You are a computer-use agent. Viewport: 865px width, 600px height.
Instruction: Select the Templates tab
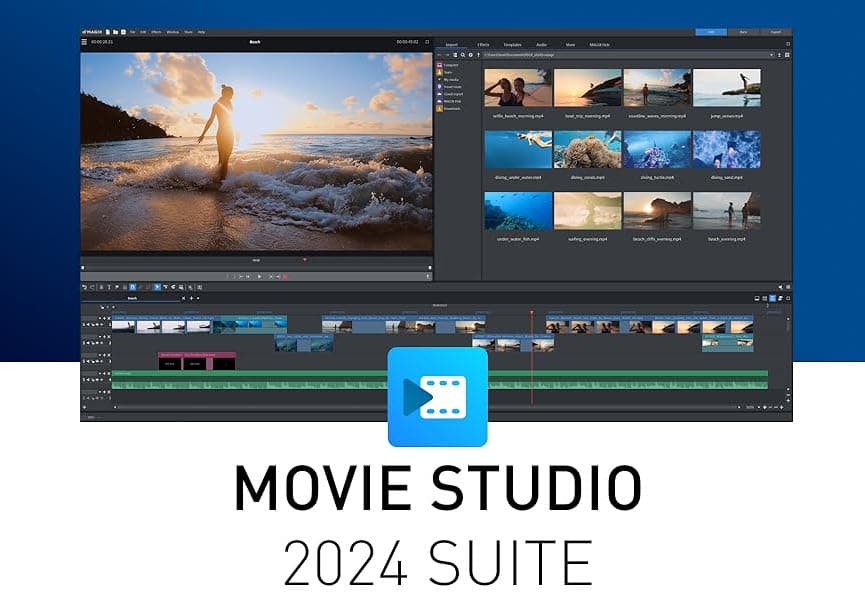point(512,45)
